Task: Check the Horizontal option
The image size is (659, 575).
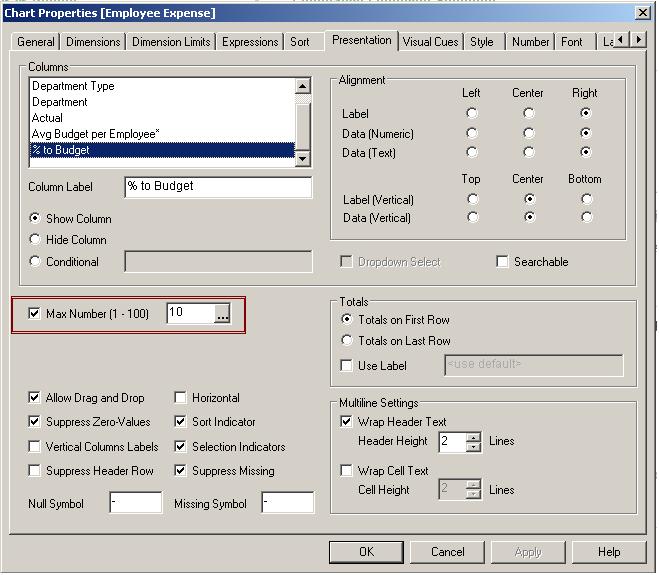Action: pyautogui.click(x=180, y=397)
